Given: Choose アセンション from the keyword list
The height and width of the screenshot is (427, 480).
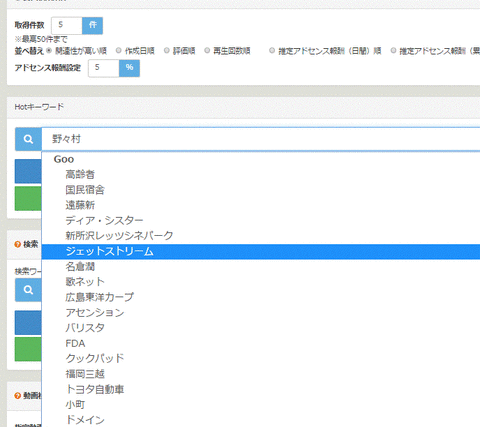Looking at the screenshot, I should point(261,313).
